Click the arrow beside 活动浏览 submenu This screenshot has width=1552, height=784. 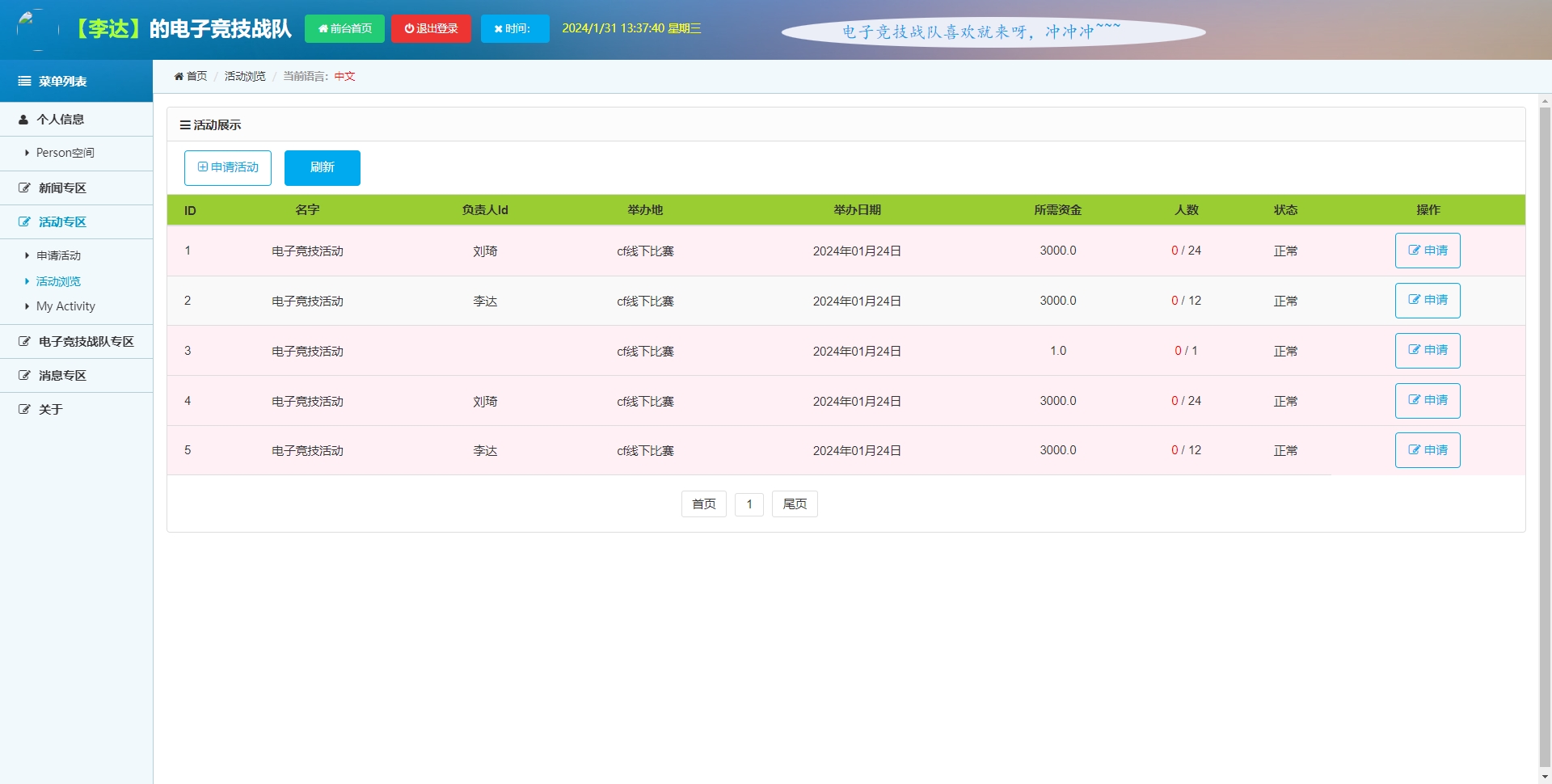(27, 281)
